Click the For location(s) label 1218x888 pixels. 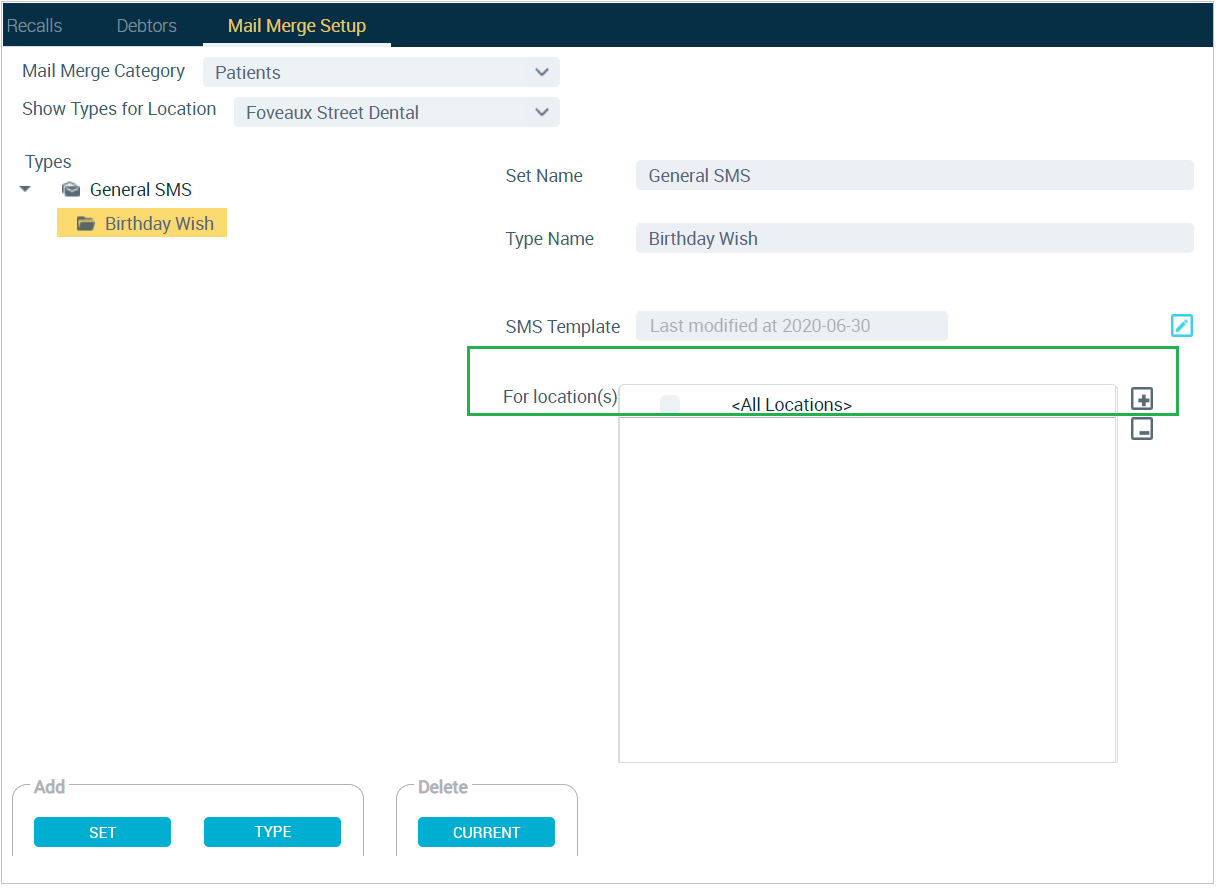(560, 397)
